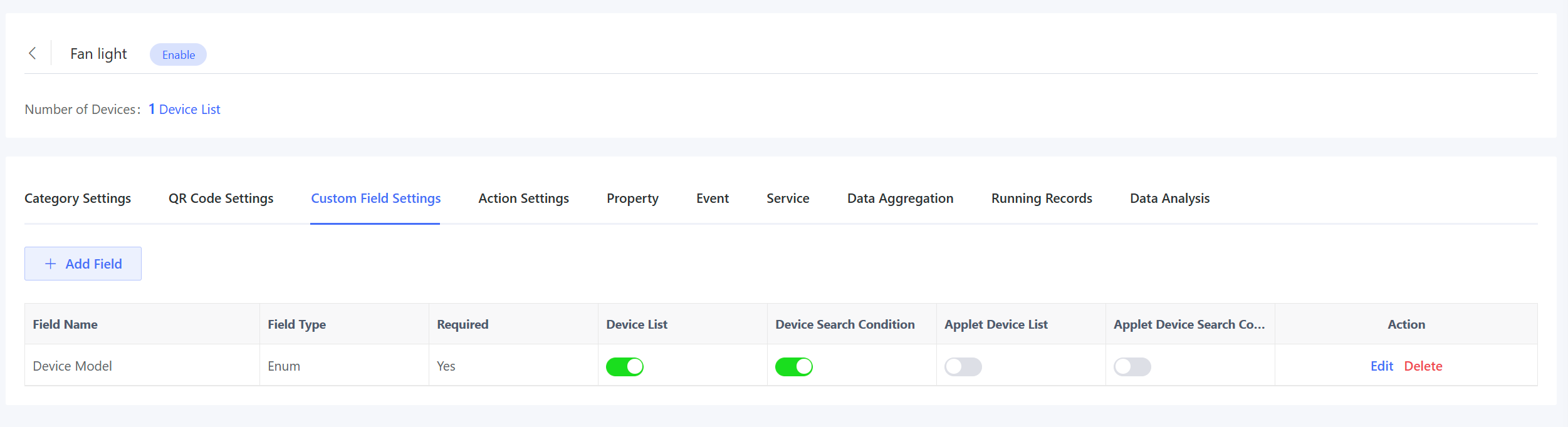The image size is (1568, 427).
Task: Go to Action Settings tab
Action: 523,198
